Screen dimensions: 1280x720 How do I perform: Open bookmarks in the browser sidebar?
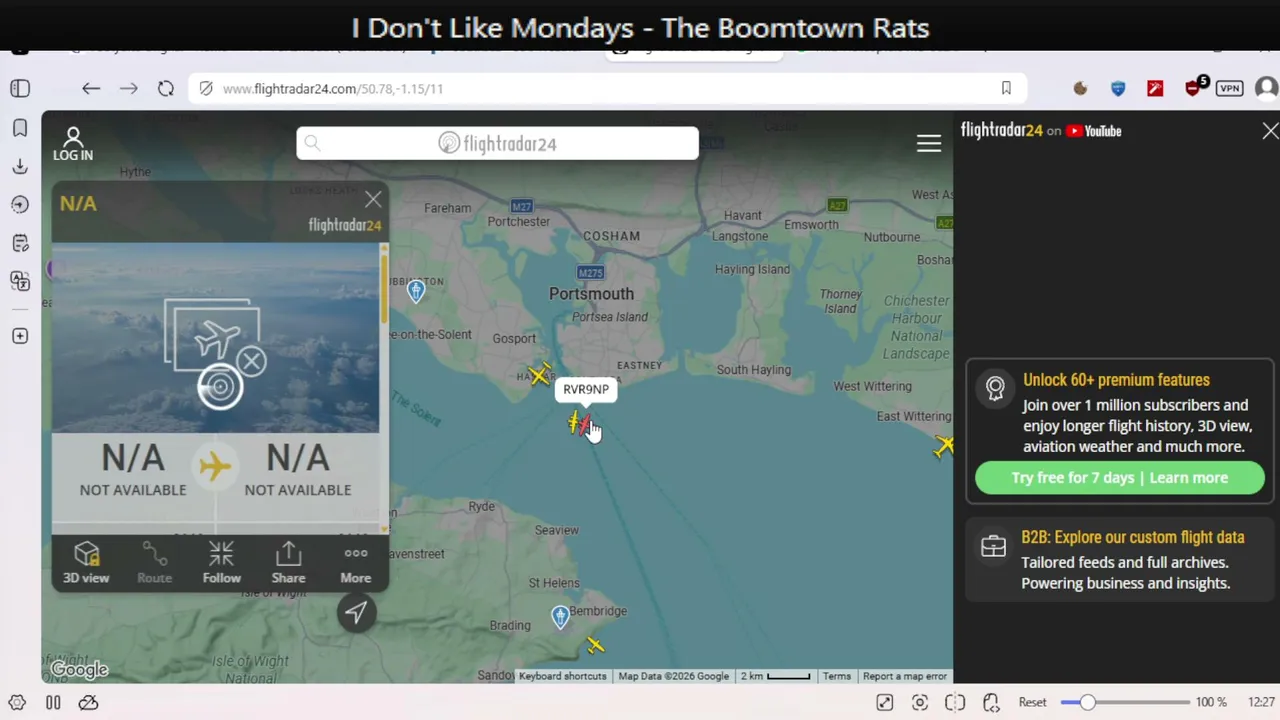[x=20, y=128]
